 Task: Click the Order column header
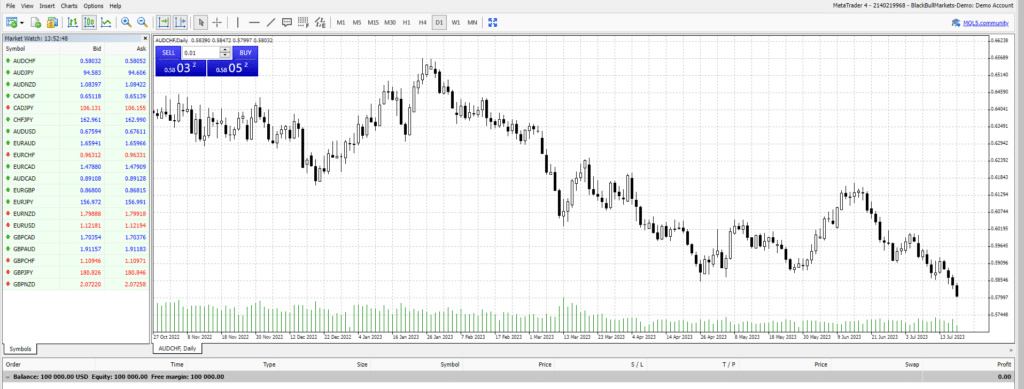(13, 364)
